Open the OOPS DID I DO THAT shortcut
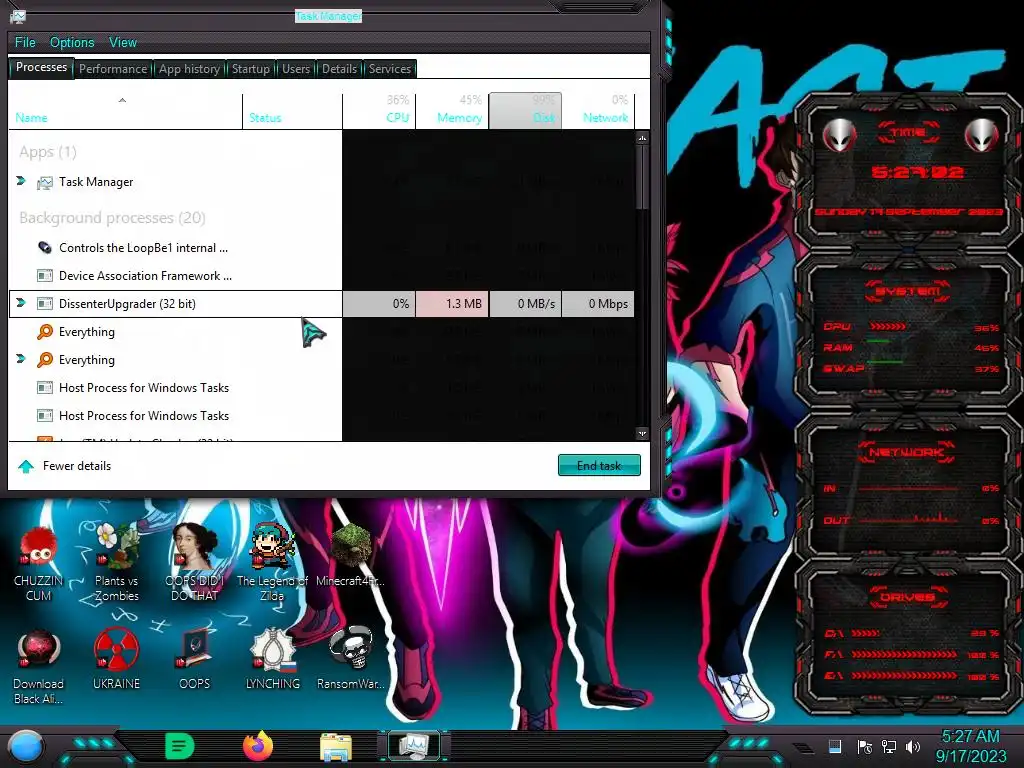Screen dimensions: 1024x768 [x=195, y=563]
